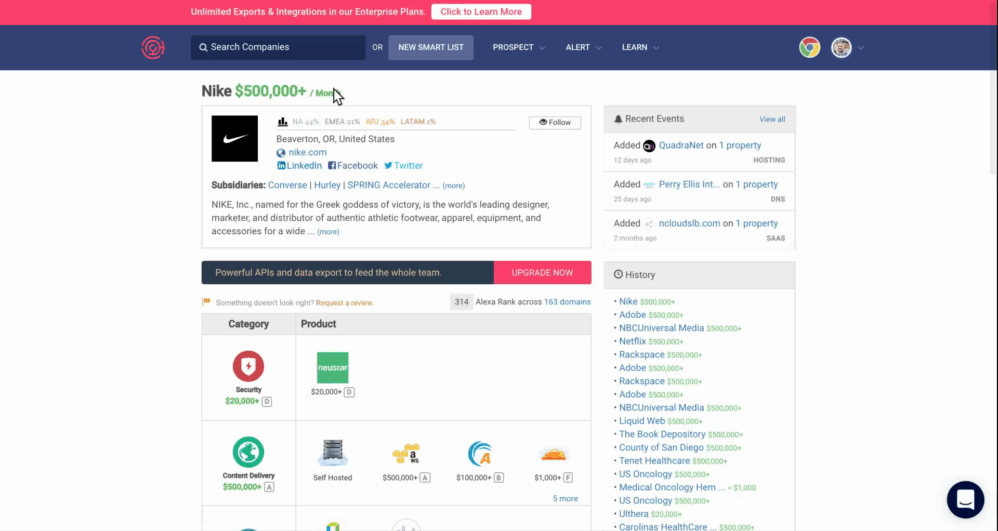Click the Perry Ellis logo icon
The width and height of the screenshot is (998, 531).
[x=649, y=185]
